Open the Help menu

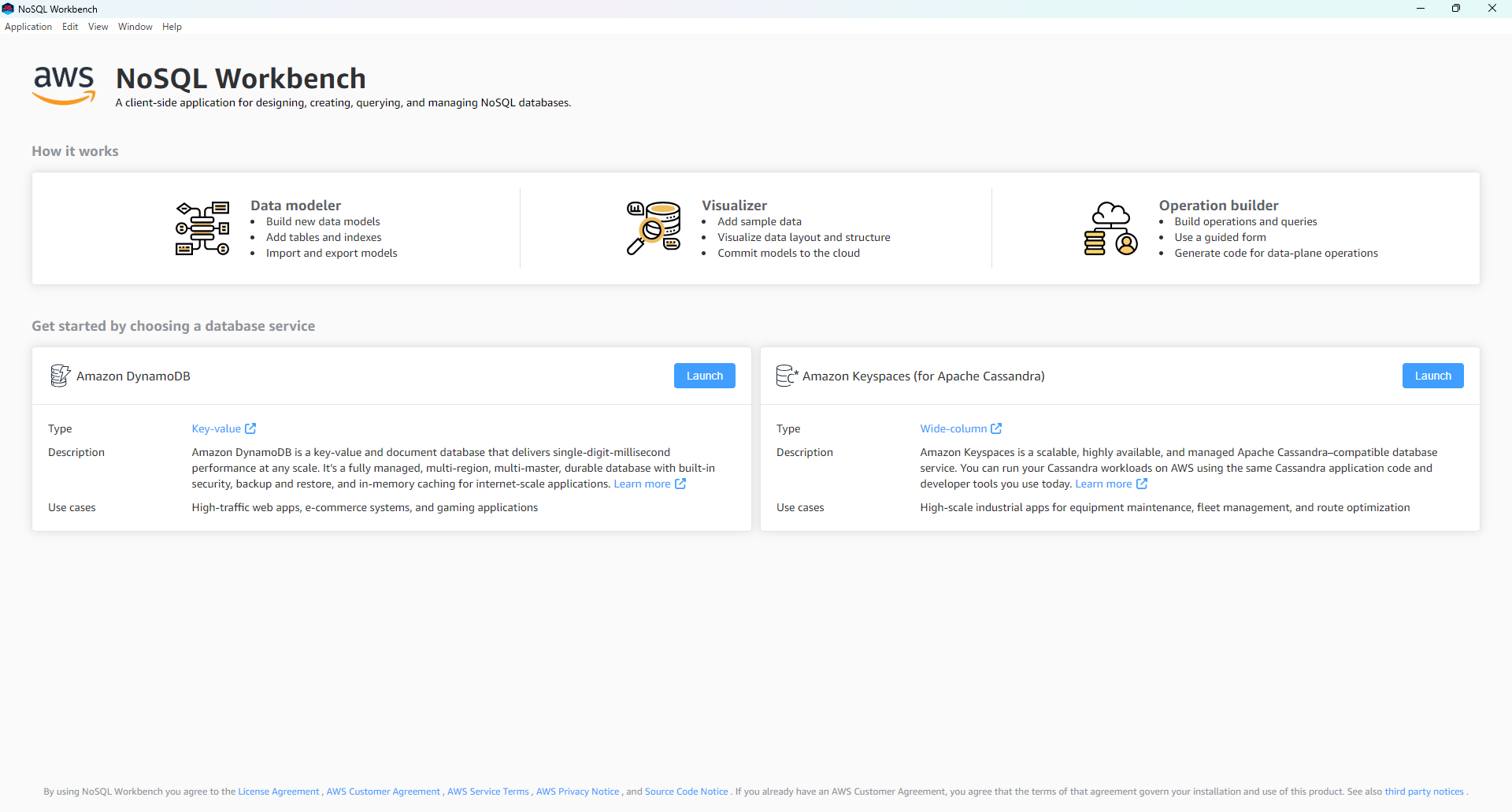pyautogui.click(x=172, y=26)
